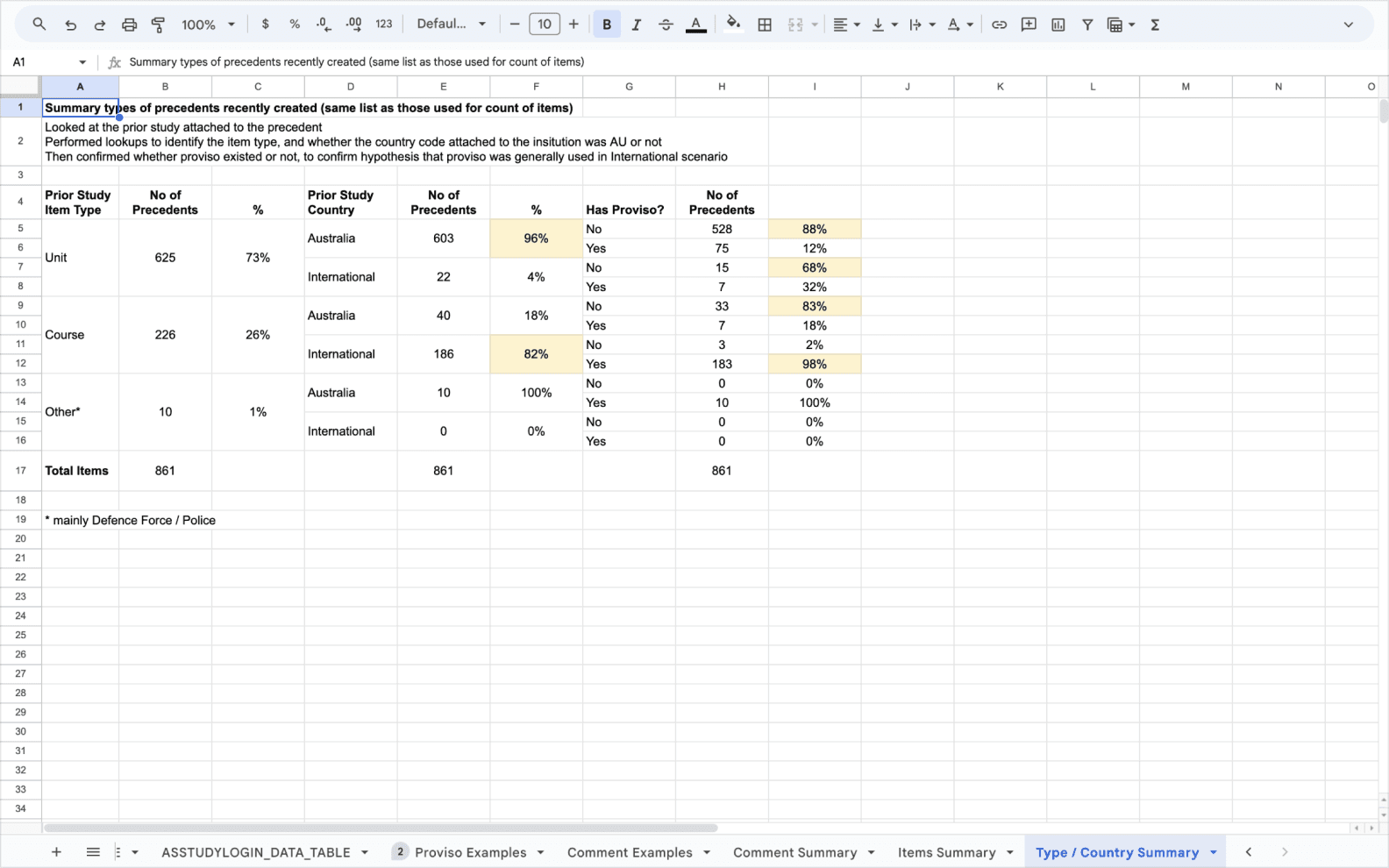This screenshot has height=868, width=1389.
Task: Click the Merge cells icon
Action: pos(795,25)
